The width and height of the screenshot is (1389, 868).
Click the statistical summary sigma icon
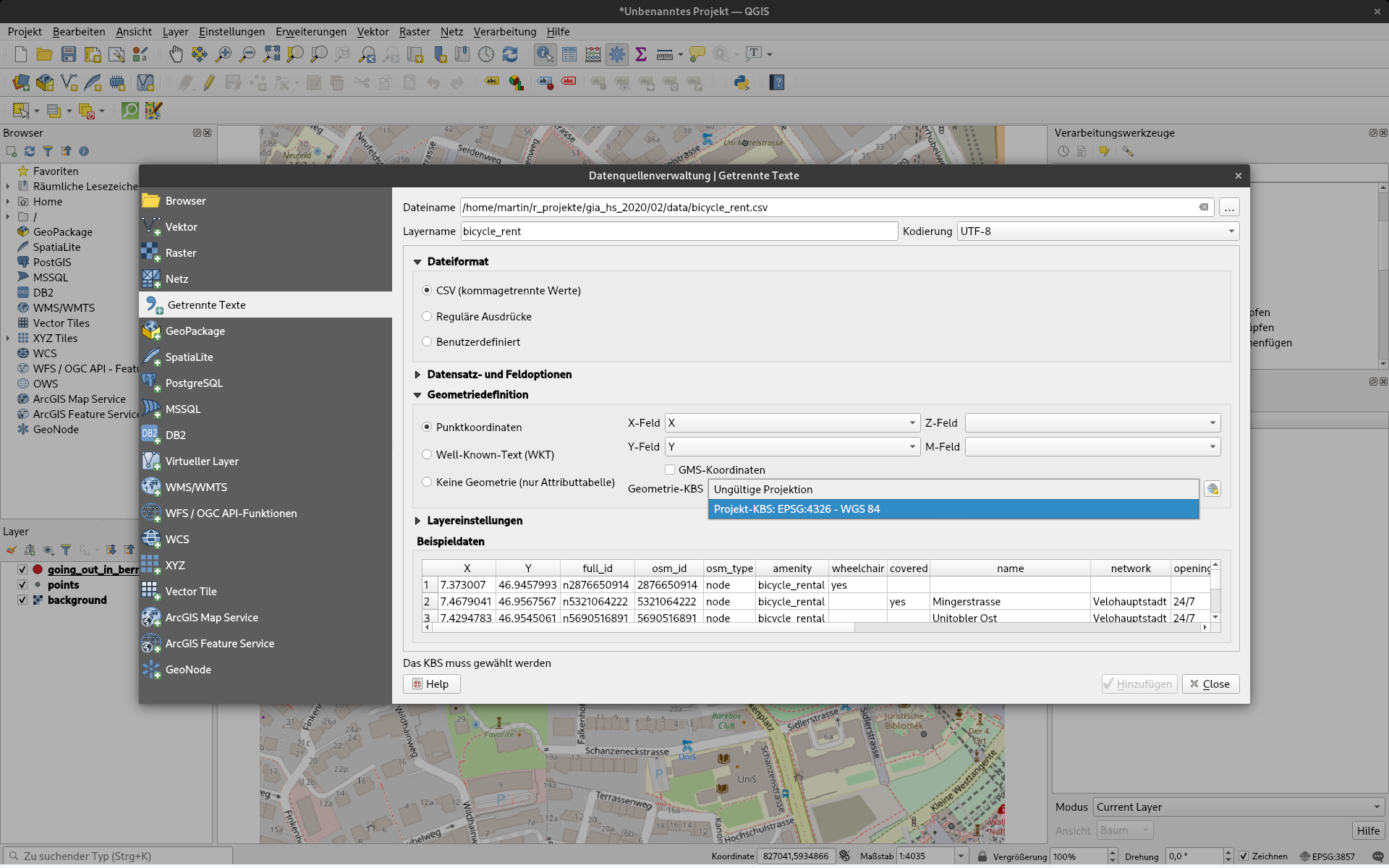coord(640,54)
